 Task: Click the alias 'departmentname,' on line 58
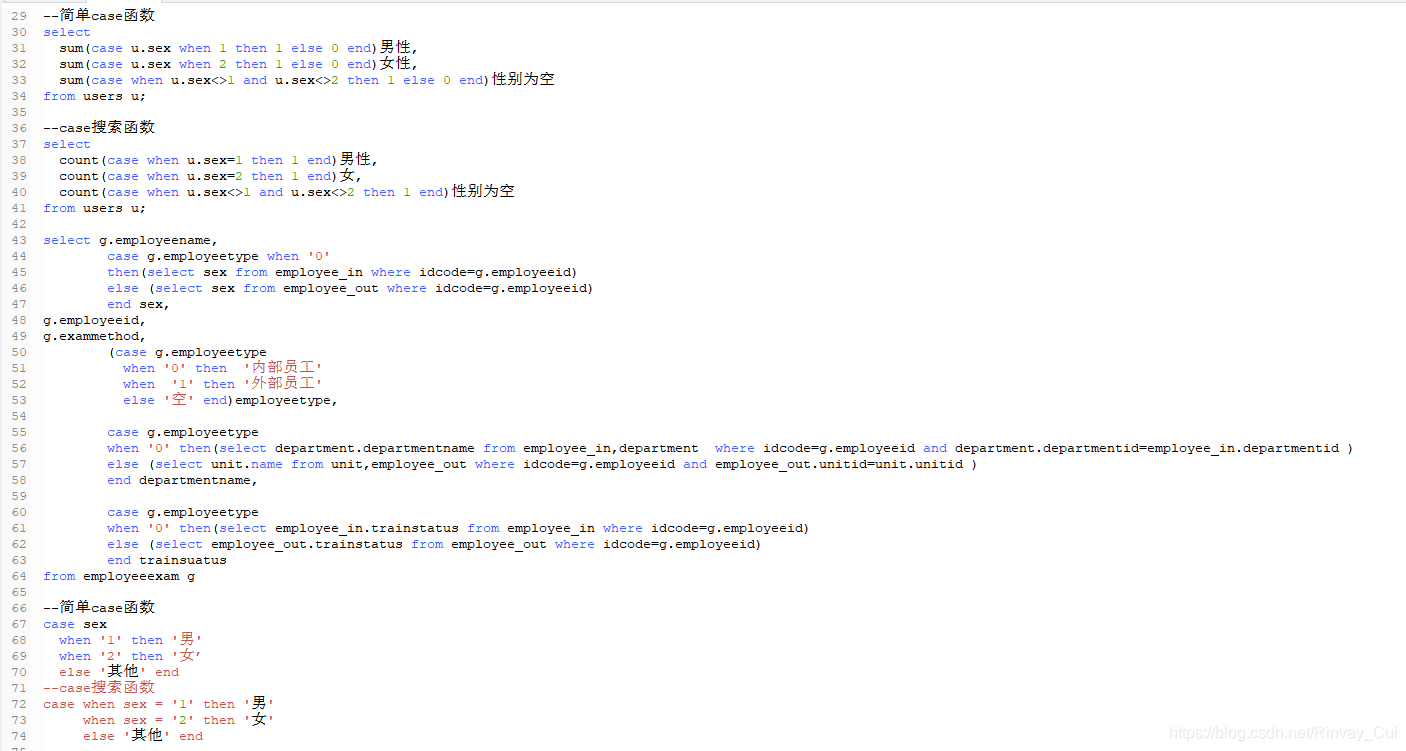198,480
